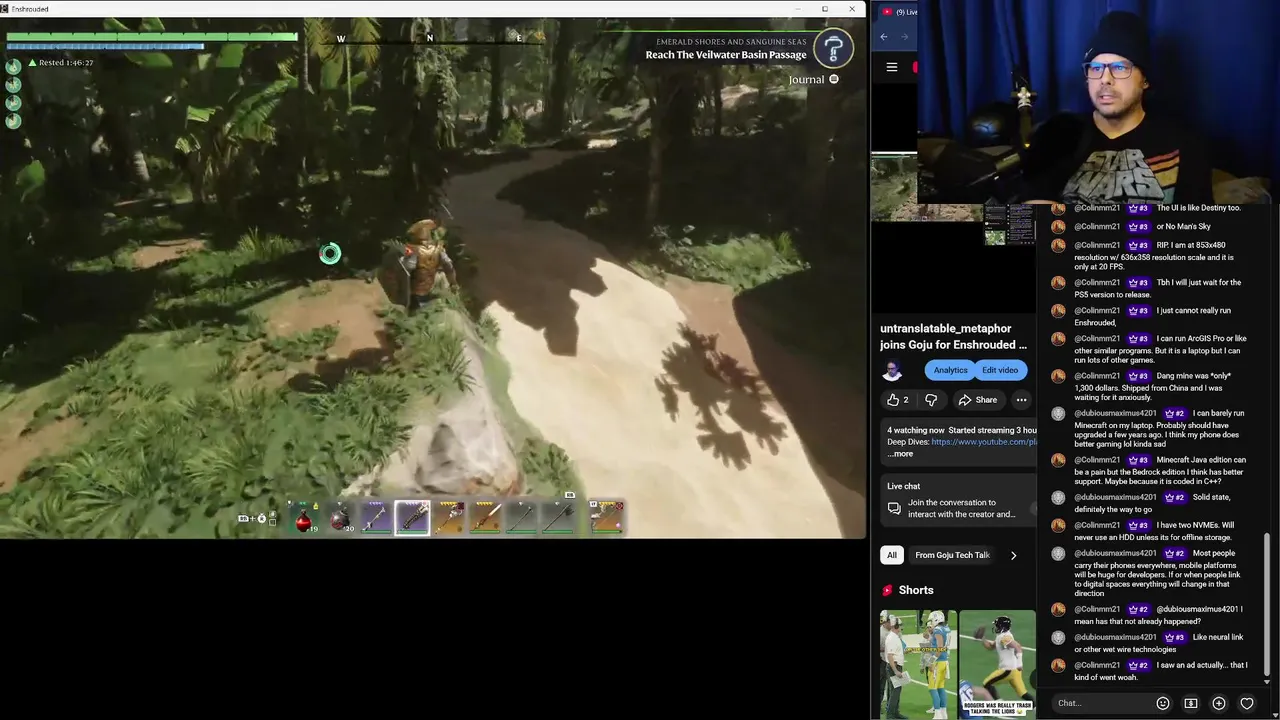Viewport: 1280px width, 720px height.
Task: Click the Shorts logo icon
Action: tap(887, 590)
